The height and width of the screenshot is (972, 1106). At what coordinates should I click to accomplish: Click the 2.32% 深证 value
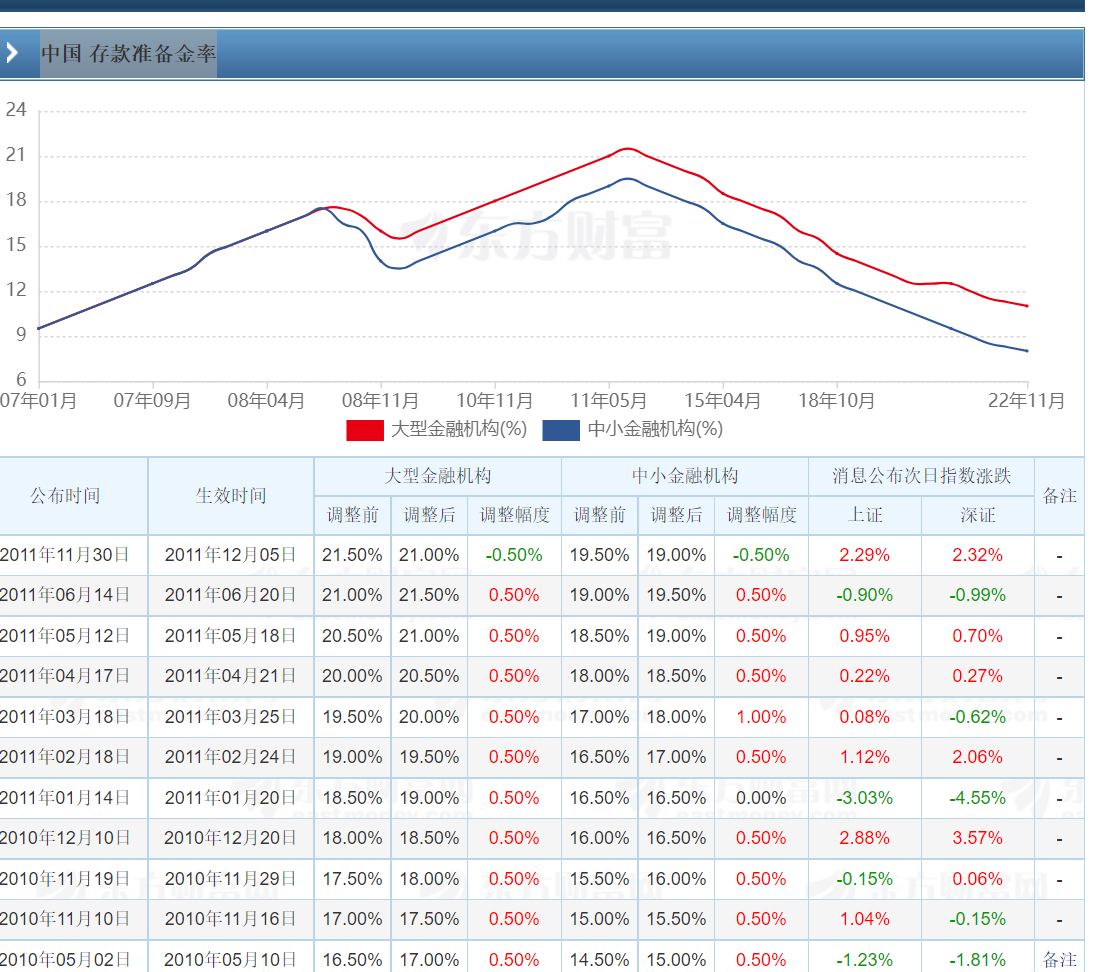point(978,555)
